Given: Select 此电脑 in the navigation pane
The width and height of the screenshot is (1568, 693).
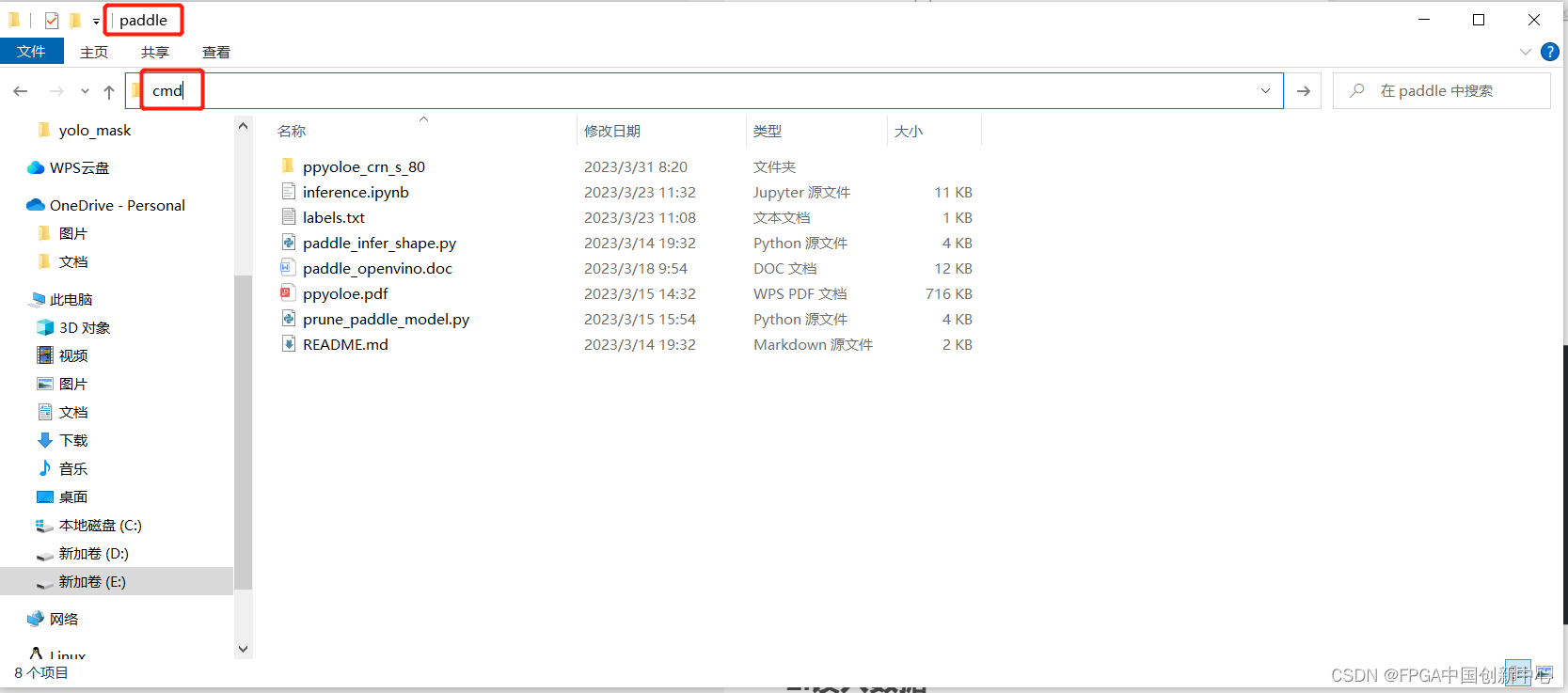Looking at the screenshot, I should pos(71,300).
